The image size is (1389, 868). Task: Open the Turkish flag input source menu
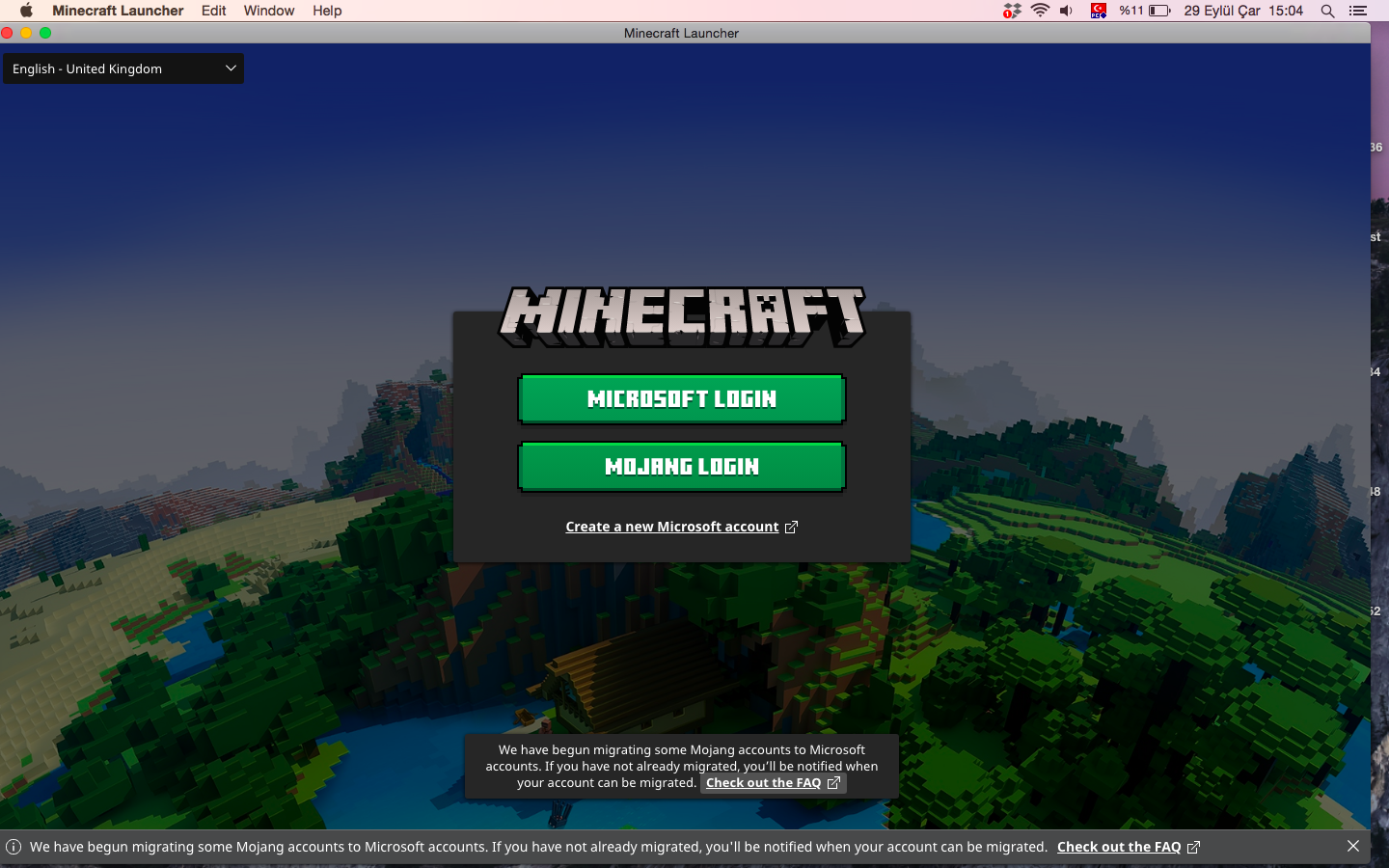(1099, 11)
